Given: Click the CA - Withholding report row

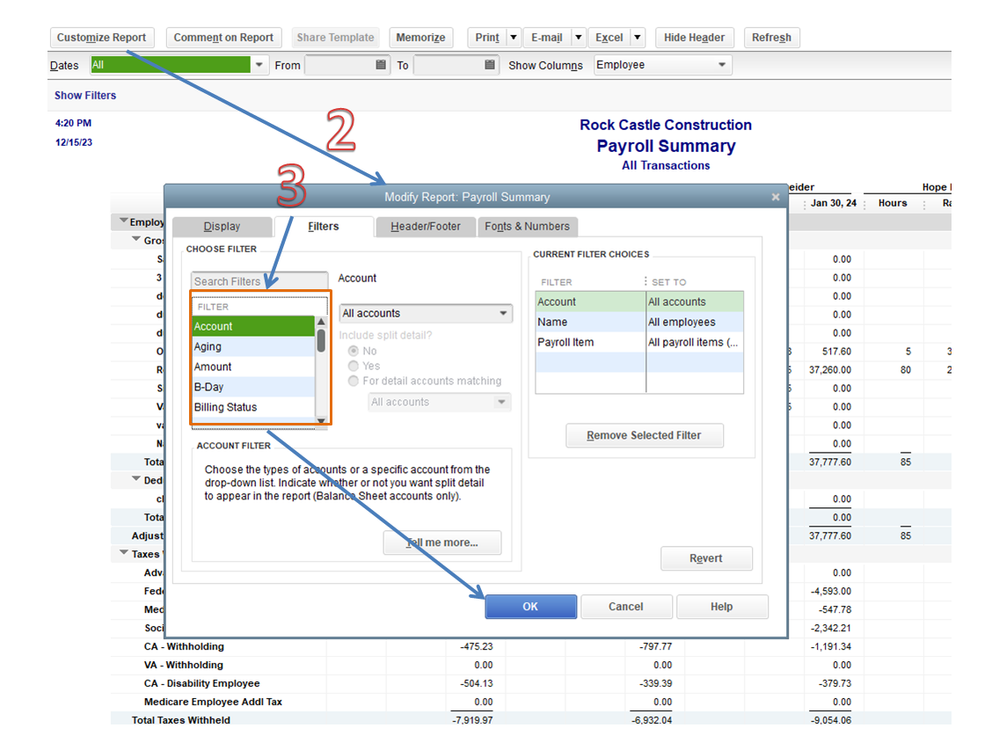Looking at the screenshot, I should (184, 646).
